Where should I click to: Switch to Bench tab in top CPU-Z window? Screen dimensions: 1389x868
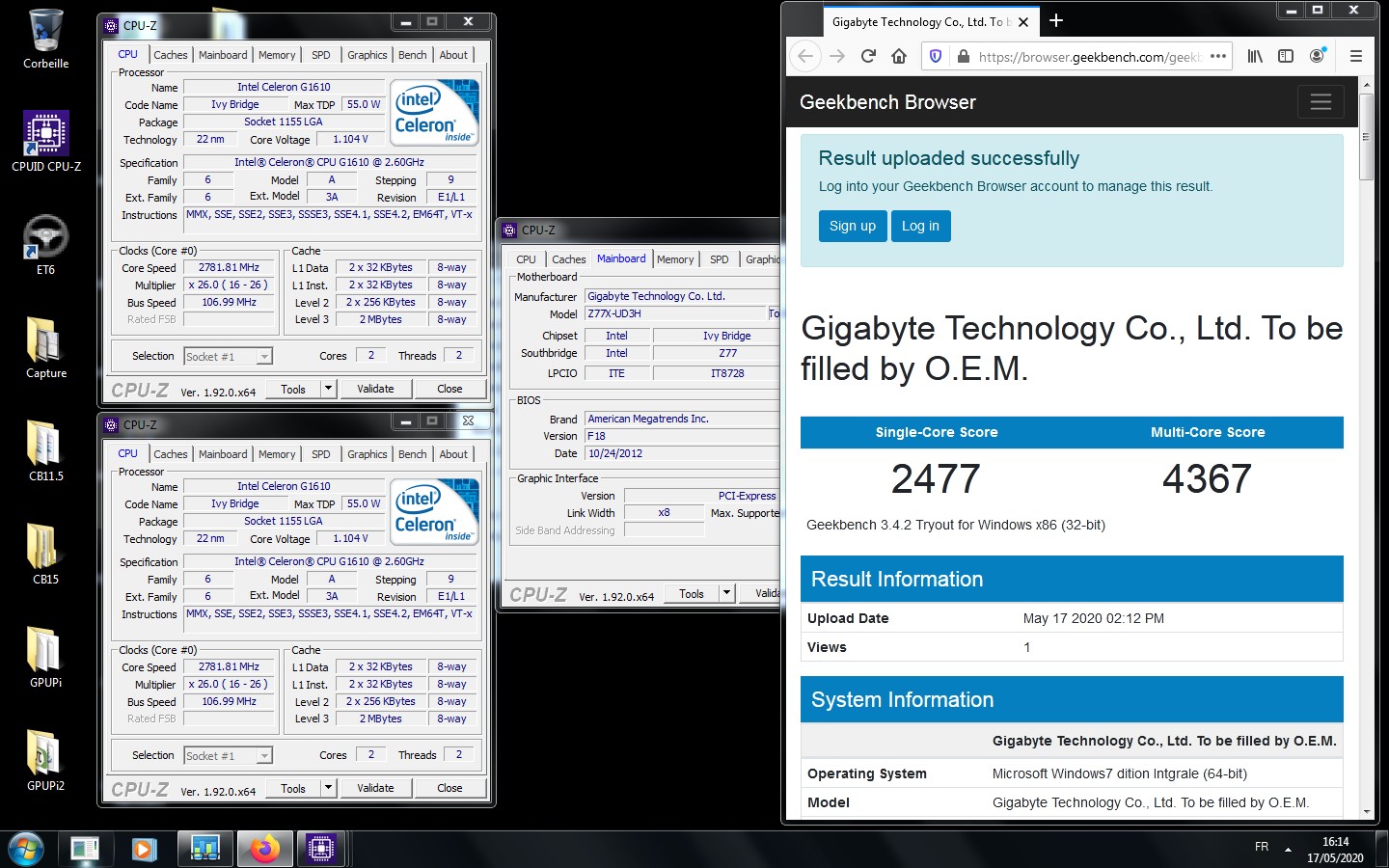[x=413, y=55]
